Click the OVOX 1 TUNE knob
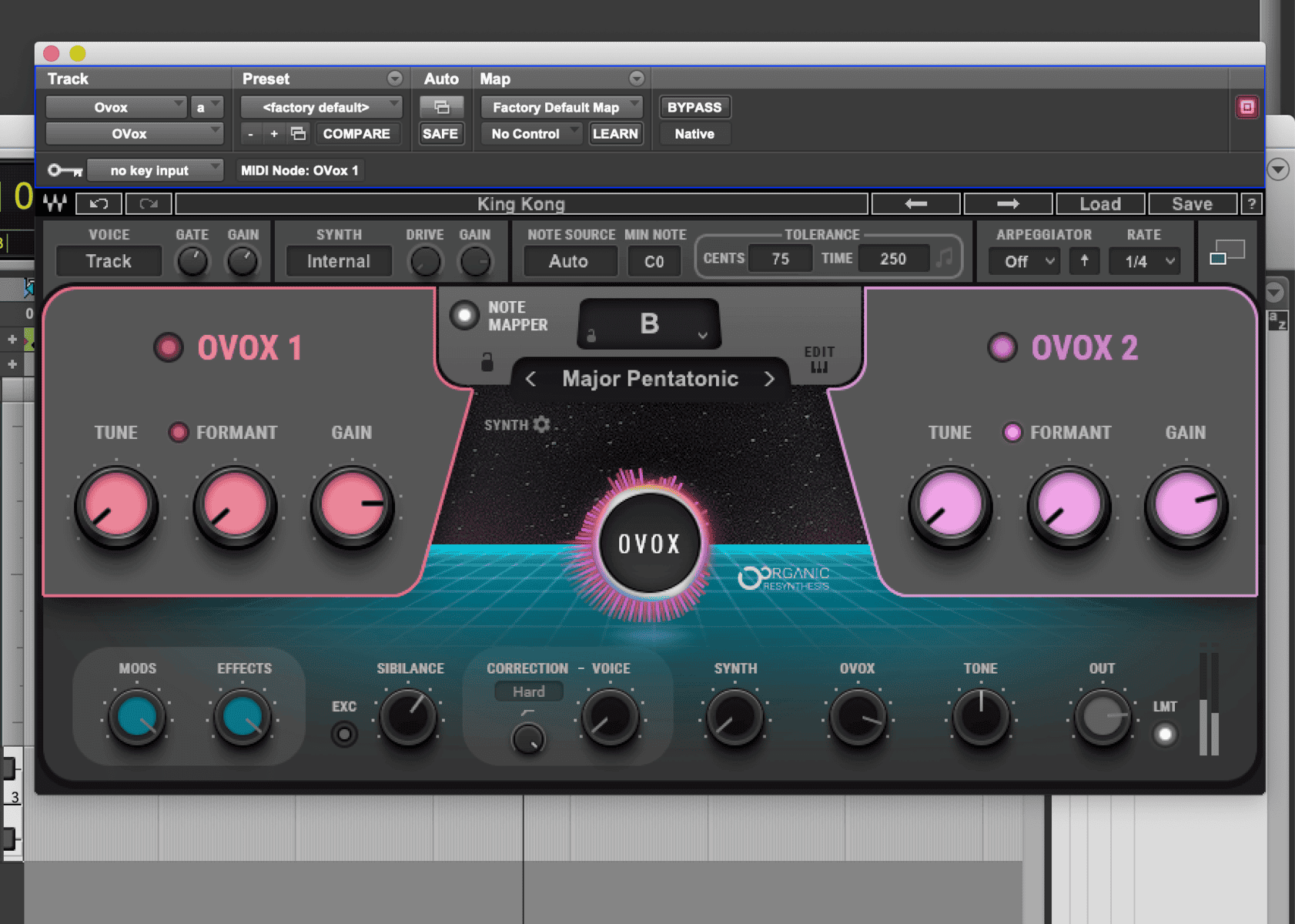Image resolution: width=1295 pixels, height=924 pixels. point(116,506)
